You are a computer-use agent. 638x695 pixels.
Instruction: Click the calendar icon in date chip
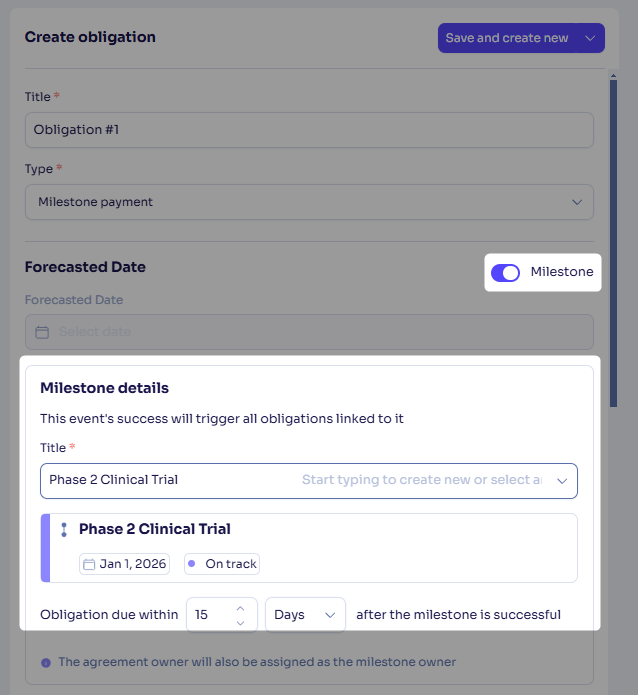coord(89,564)
